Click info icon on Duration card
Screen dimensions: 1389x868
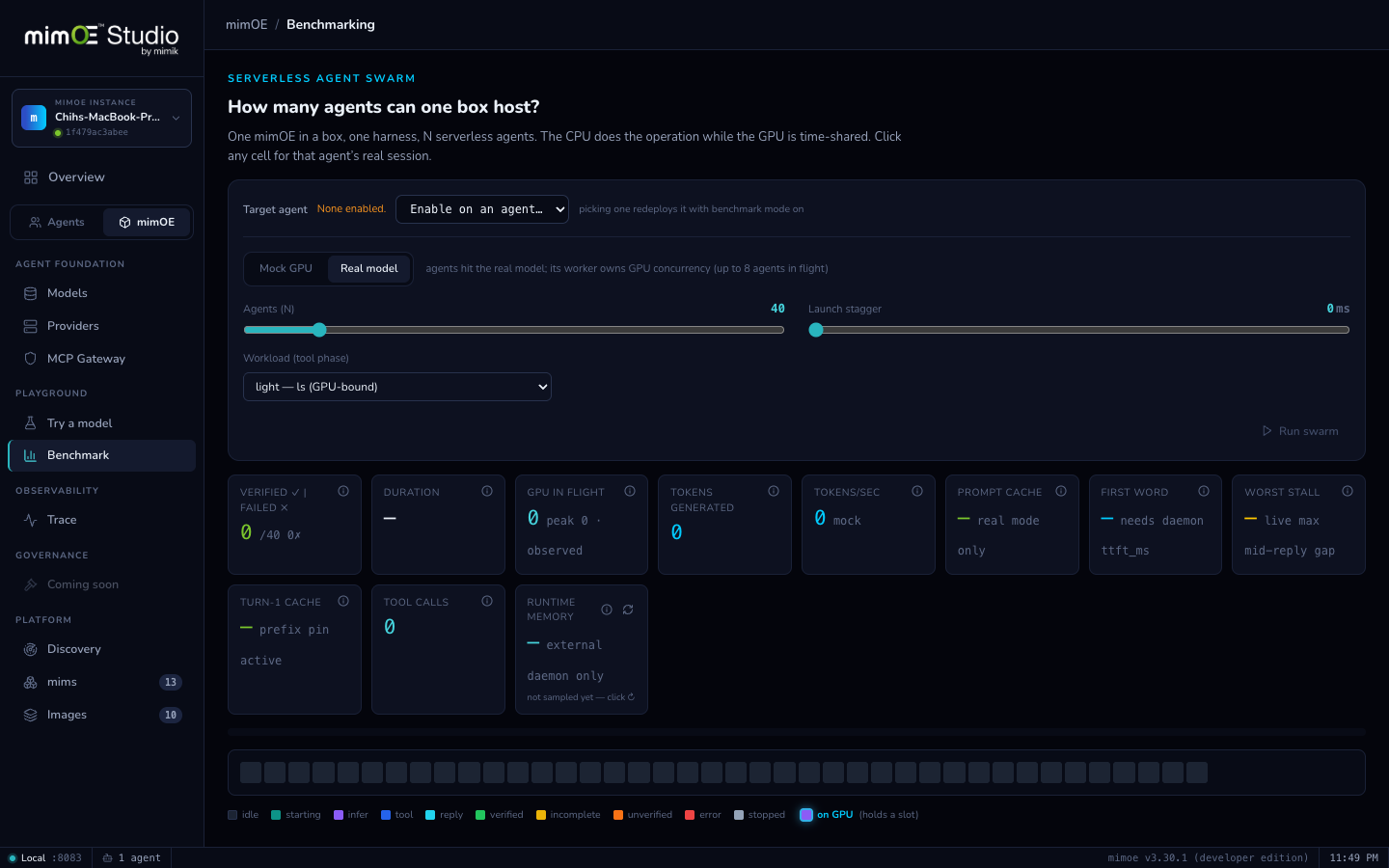tap(487, 491)
